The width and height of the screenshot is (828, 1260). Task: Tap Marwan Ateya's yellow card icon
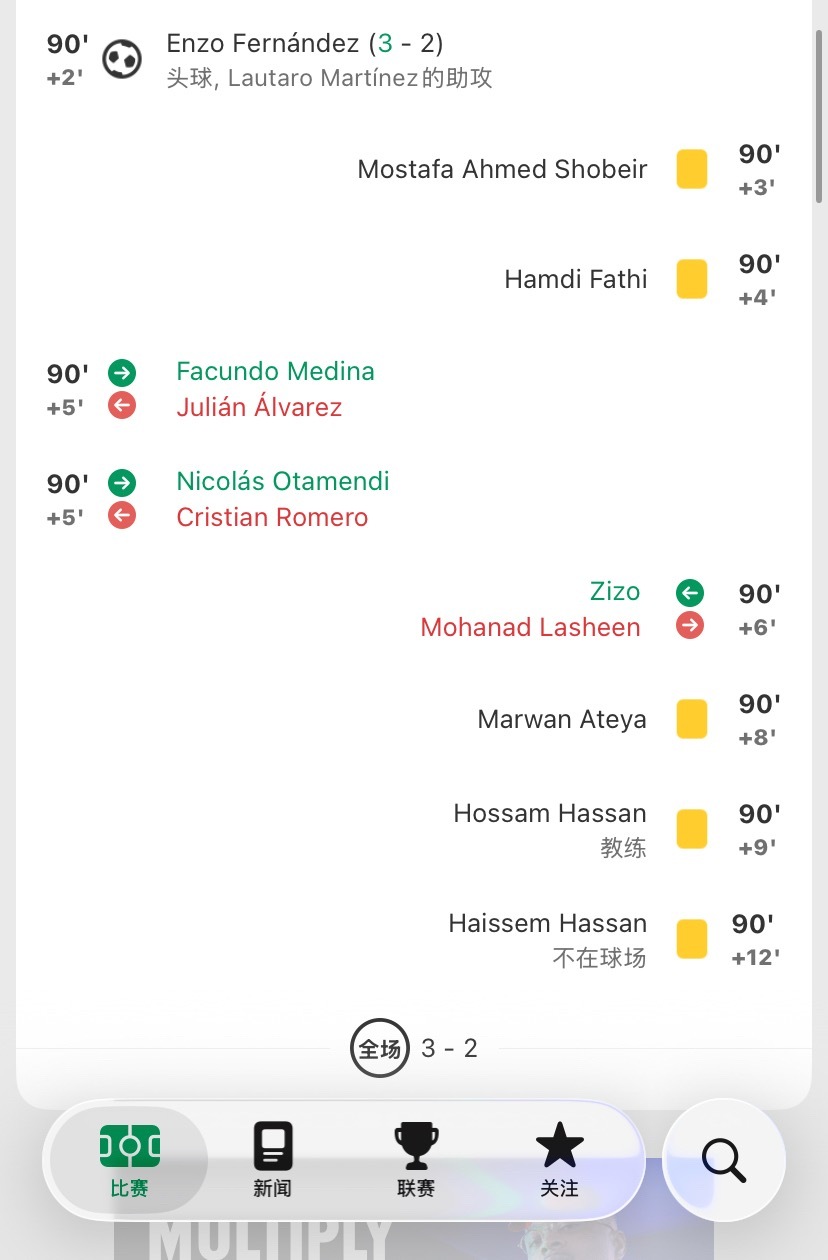(x=692, y=719)
